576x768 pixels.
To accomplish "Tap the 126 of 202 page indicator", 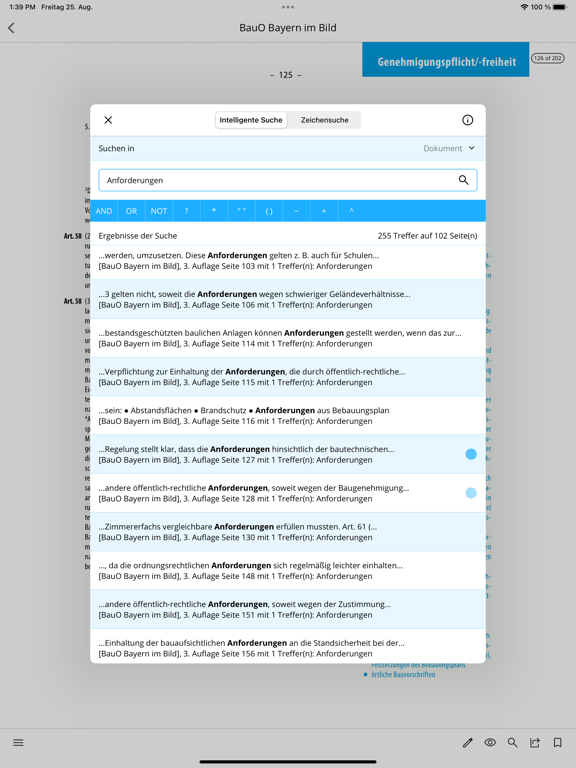I will [548, 58].
